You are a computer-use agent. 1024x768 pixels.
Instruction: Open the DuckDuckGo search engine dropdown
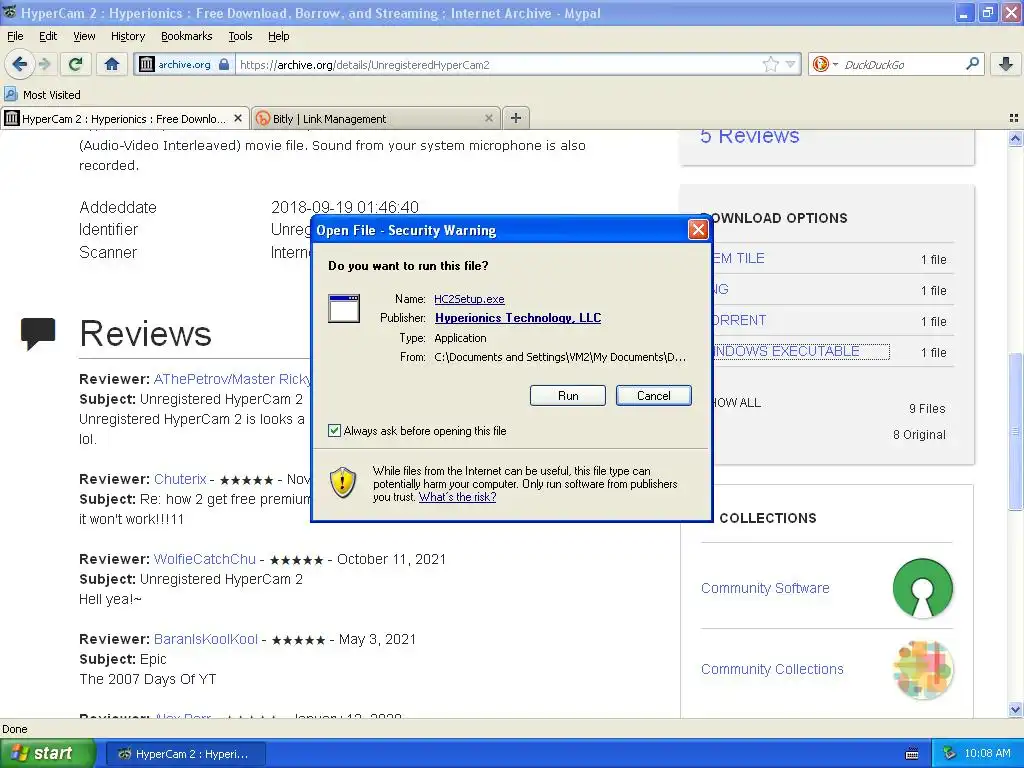825,64
